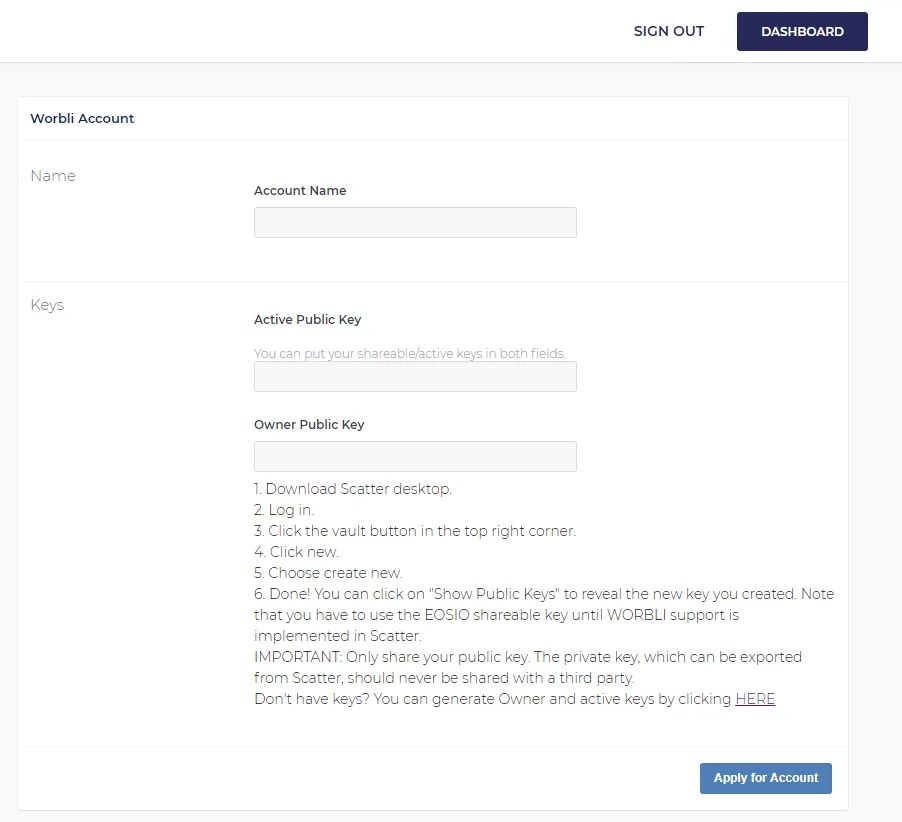Click into the Active Public Key field
This screenshot has width=902, height=822.
415,377
